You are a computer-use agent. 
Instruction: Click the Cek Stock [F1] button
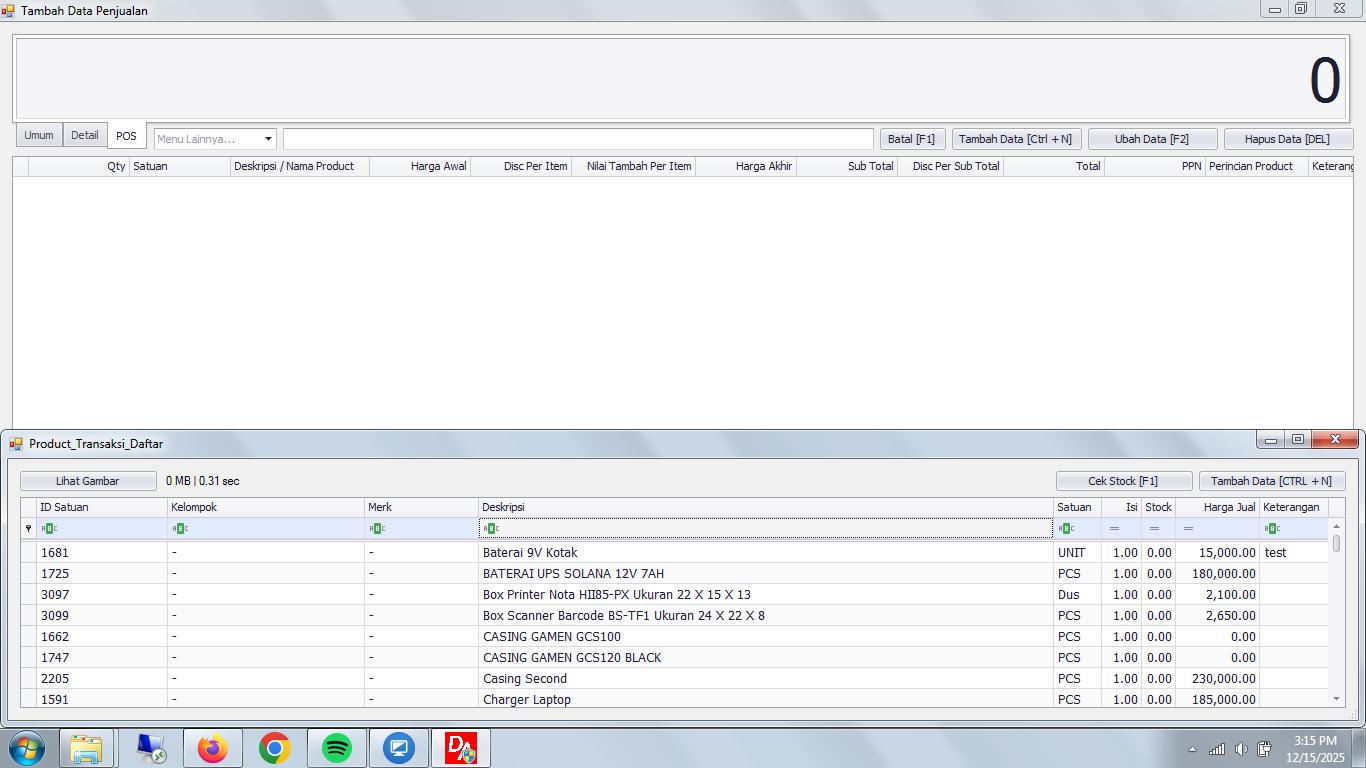pos(1123,480)
